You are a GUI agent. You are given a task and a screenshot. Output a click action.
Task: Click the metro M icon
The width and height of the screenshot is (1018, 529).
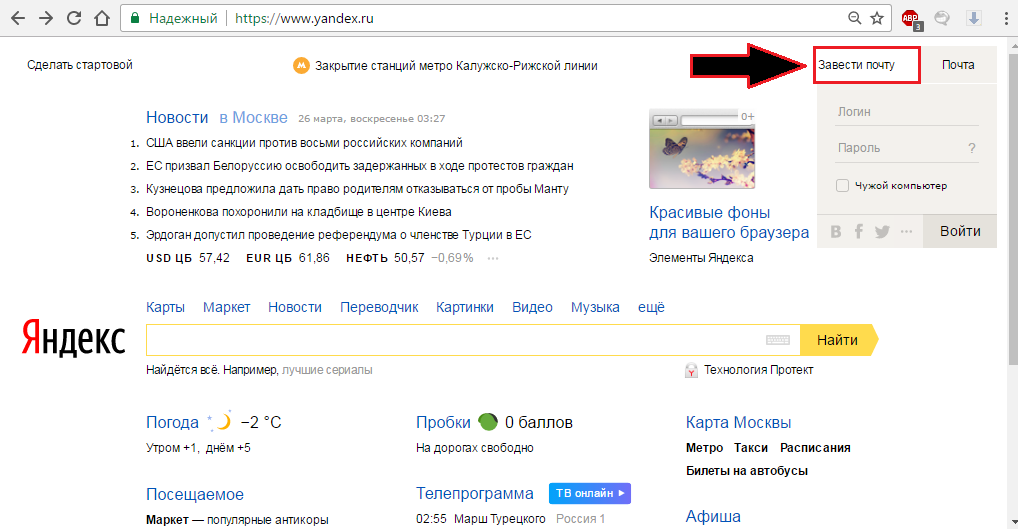click(301, 66)
